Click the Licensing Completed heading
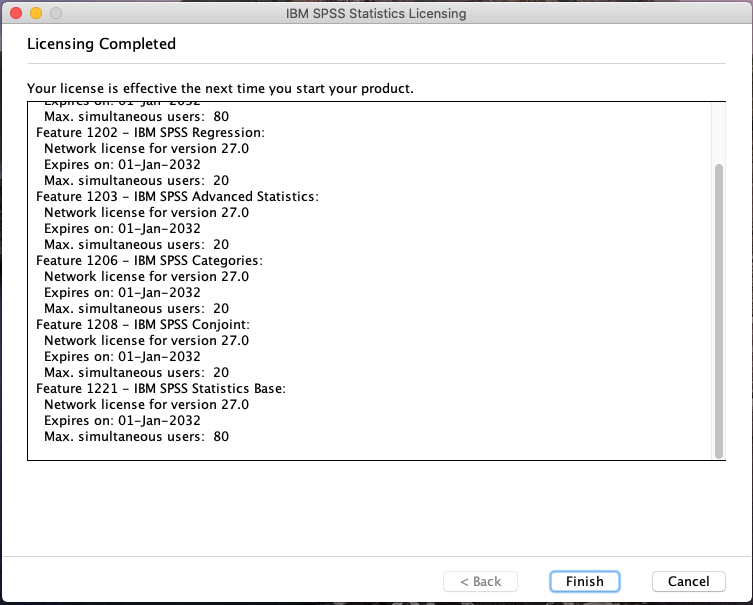The width and height of the screenshot is (753, 605). tap(101, 44)
